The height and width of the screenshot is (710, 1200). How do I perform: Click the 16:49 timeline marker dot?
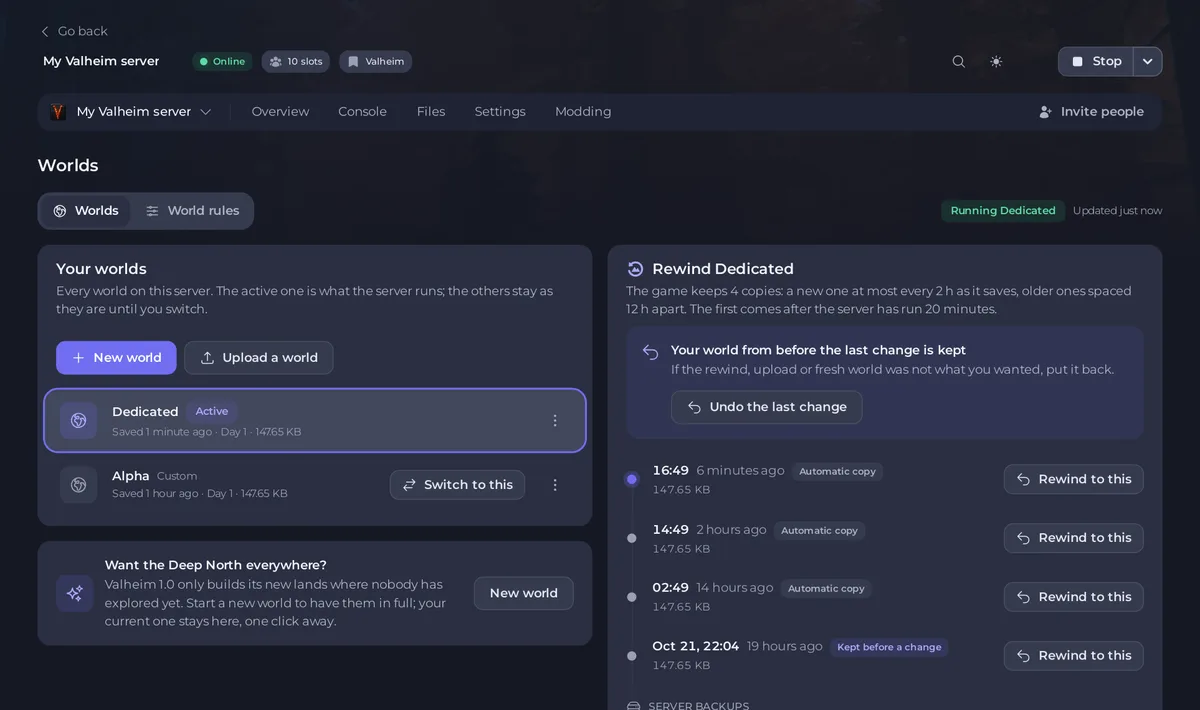tap(632, 479)
